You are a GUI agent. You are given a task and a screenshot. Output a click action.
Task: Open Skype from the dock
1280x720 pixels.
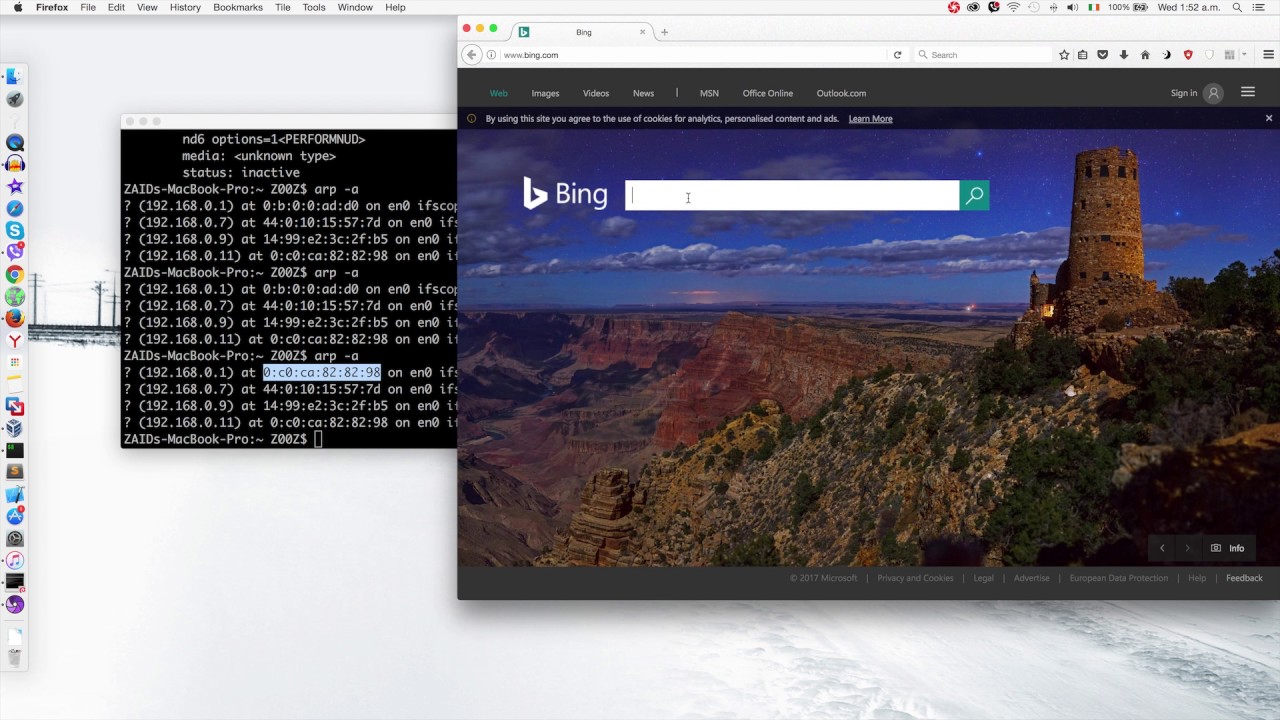[14, 231]
